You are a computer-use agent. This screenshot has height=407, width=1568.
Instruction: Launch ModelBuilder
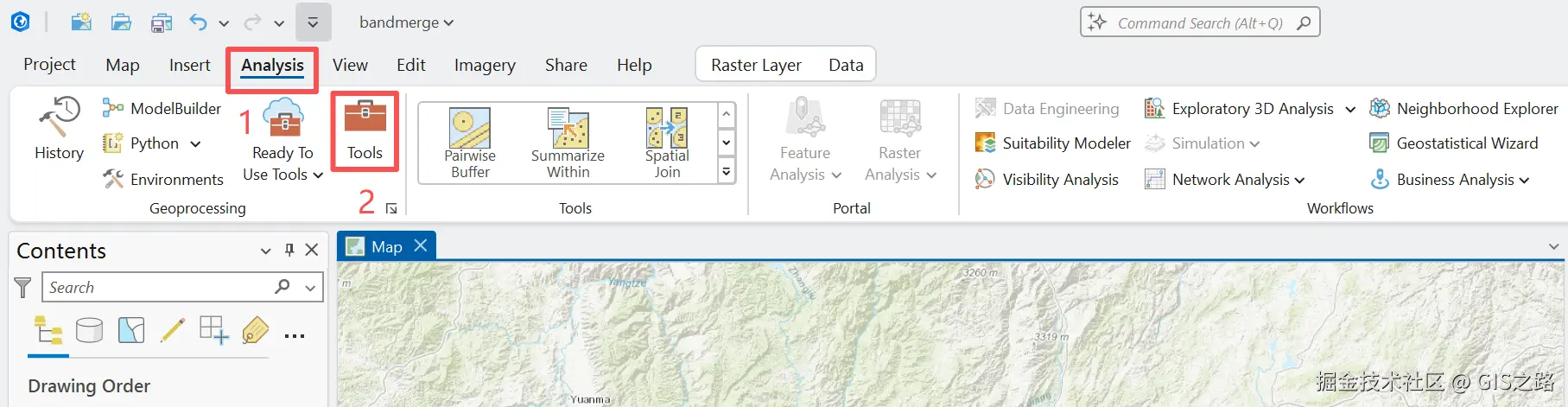tap(162, 108)
